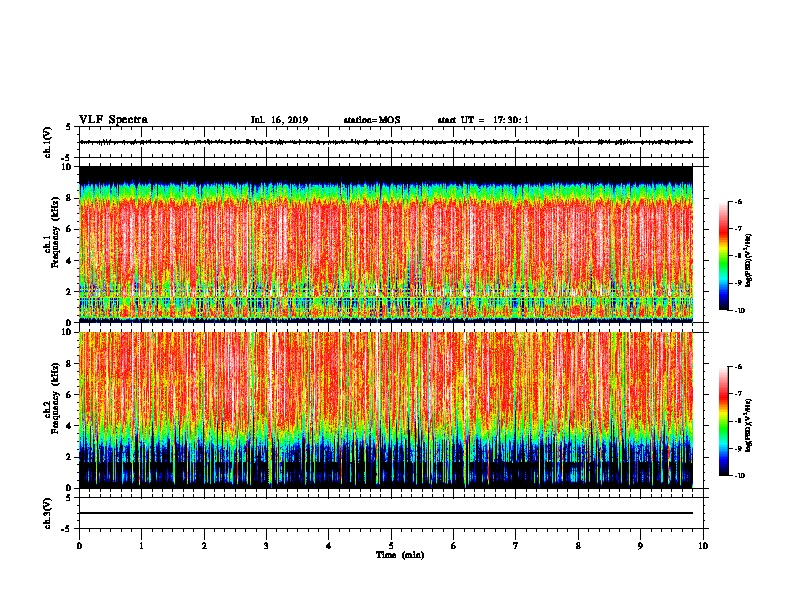Click the "-6" label on ch.2 colorbar
The height and width of the screenshot is (612, 792).
(x=738, y=367)
